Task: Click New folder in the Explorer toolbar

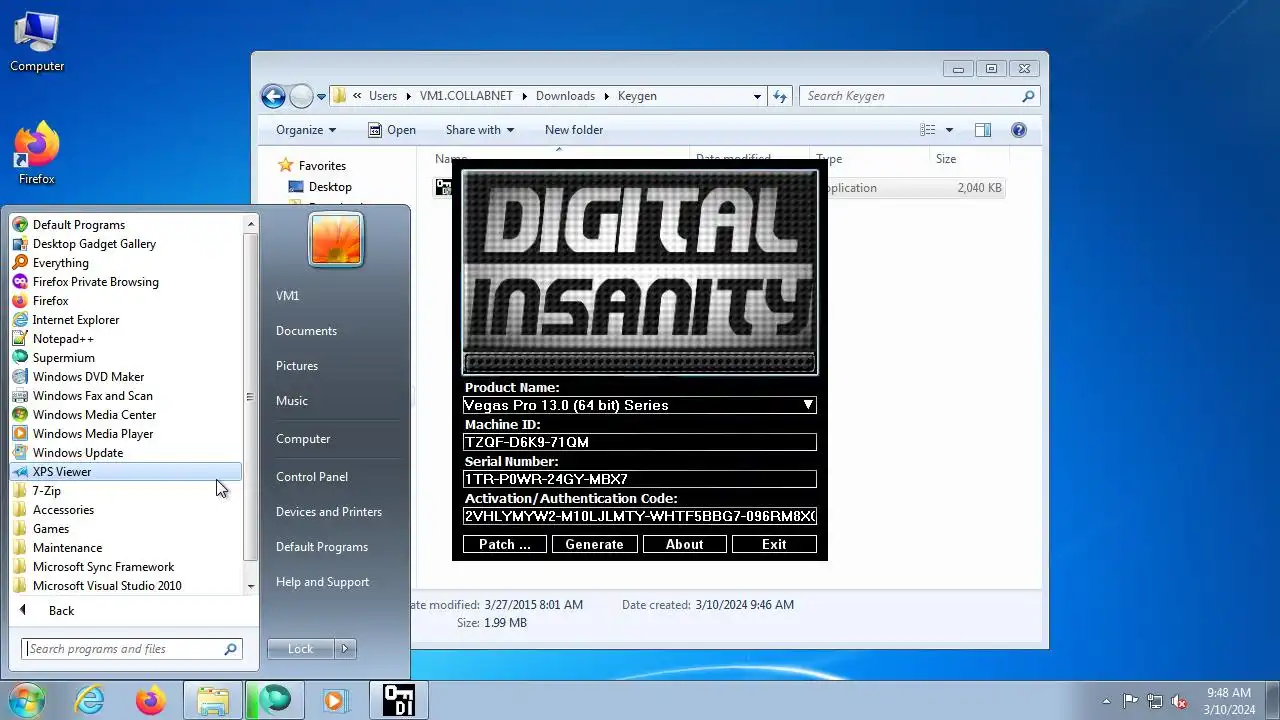Action: pyautogui.click(x=574, y=130)
